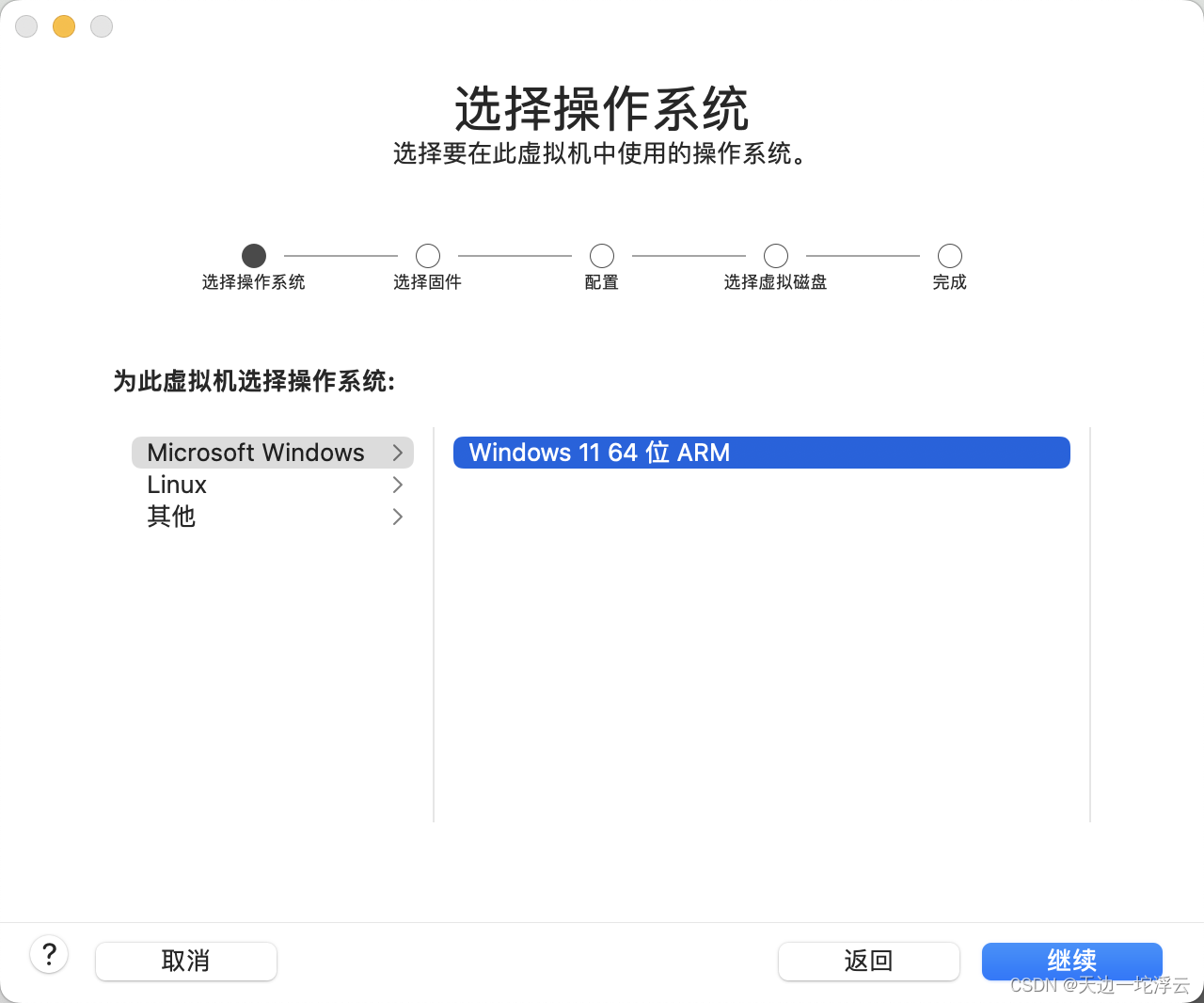Expand the Linux chevron arrow
This screenshot has width=1204, height=1003.
click(398, 485)
